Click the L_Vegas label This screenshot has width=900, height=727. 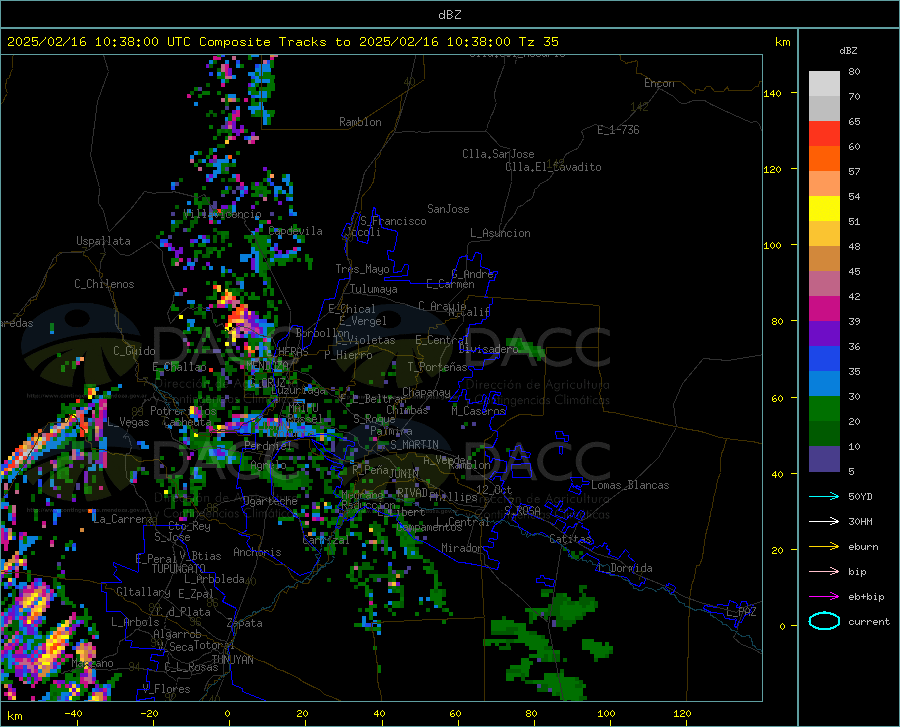tap(128, 422)
